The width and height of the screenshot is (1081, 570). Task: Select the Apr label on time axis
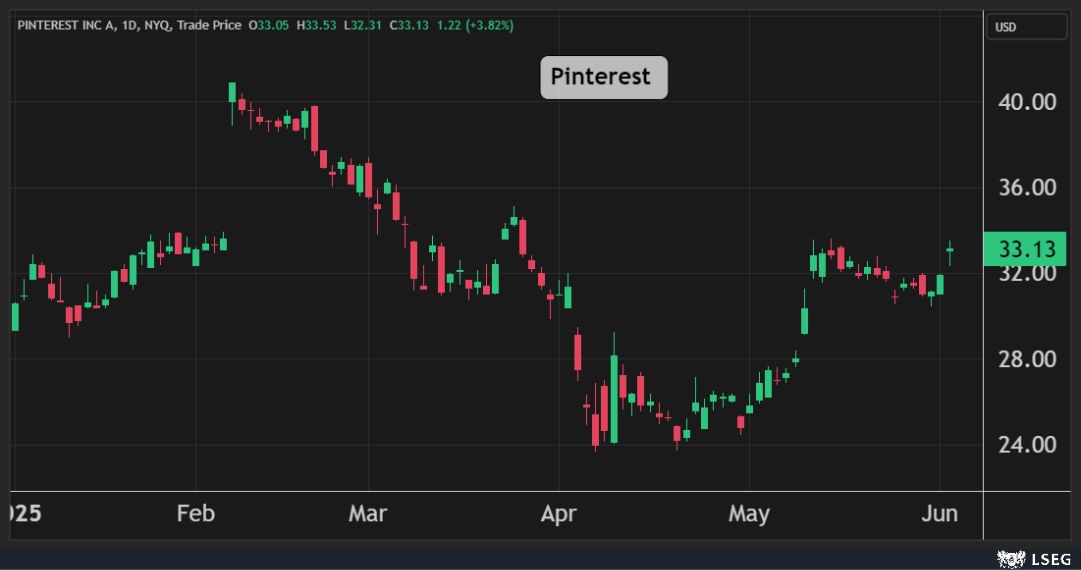click(x=558, y=513)
